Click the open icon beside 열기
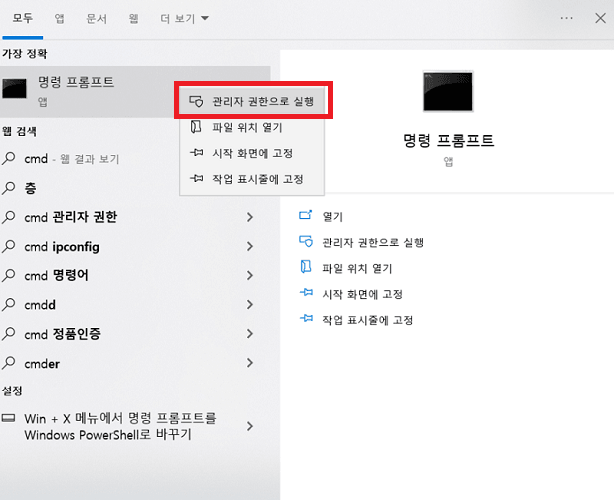Image resolution: width=614 pixels, height=500 pixels. (306, 215)
